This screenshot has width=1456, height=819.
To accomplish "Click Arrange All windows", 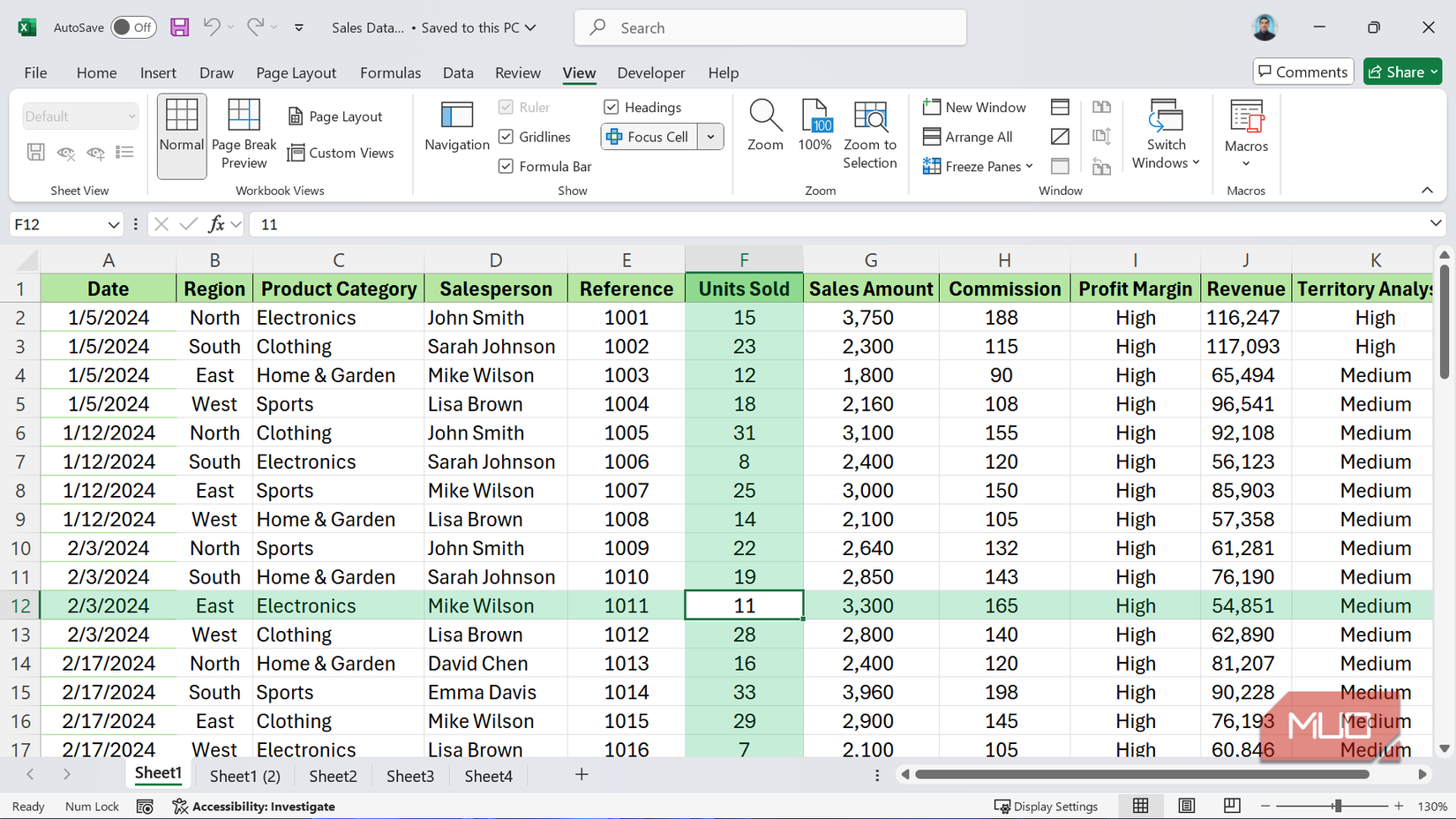I will coord(968,137).
